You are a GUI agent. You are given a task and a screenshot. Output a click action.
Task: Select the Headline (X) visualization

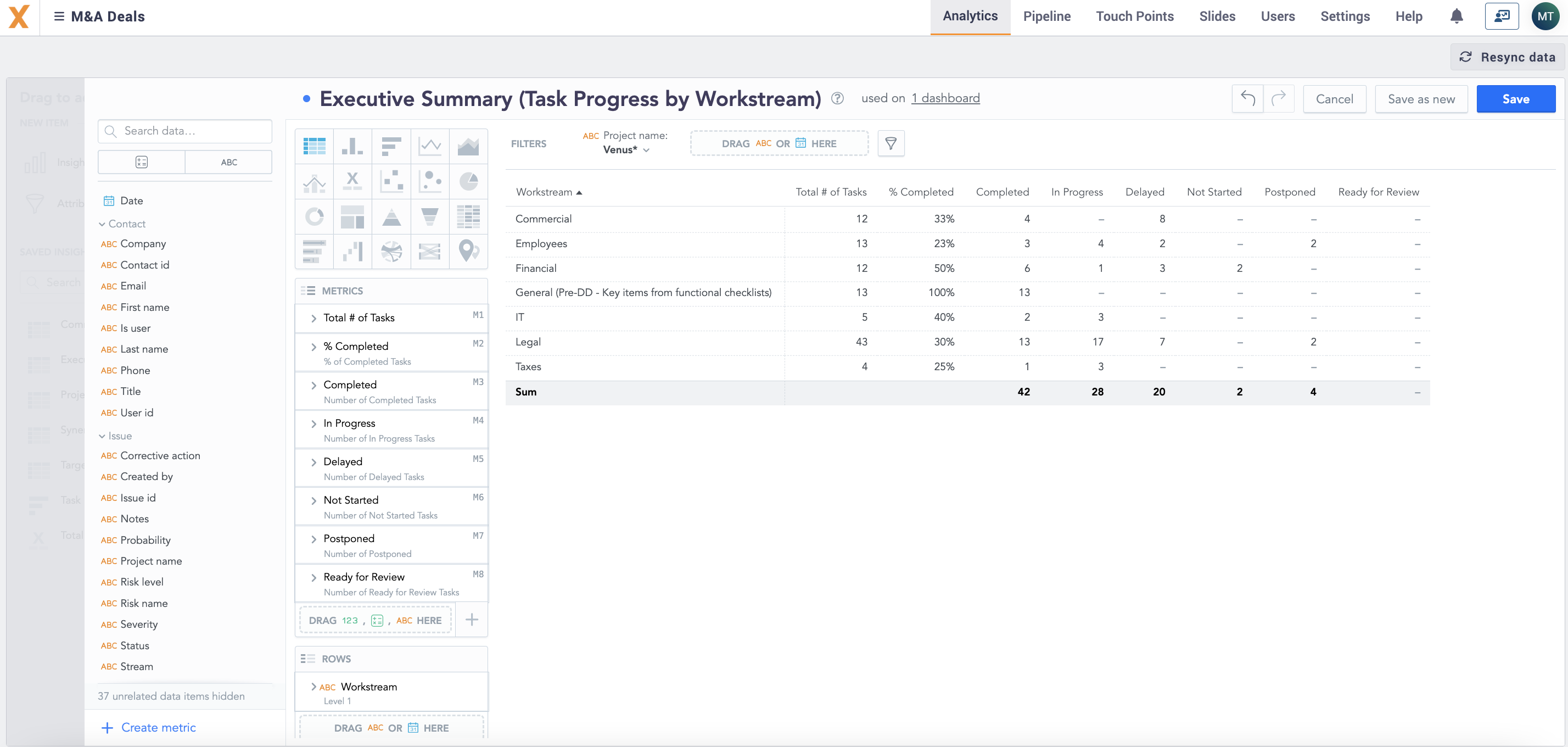coord(352,181)
